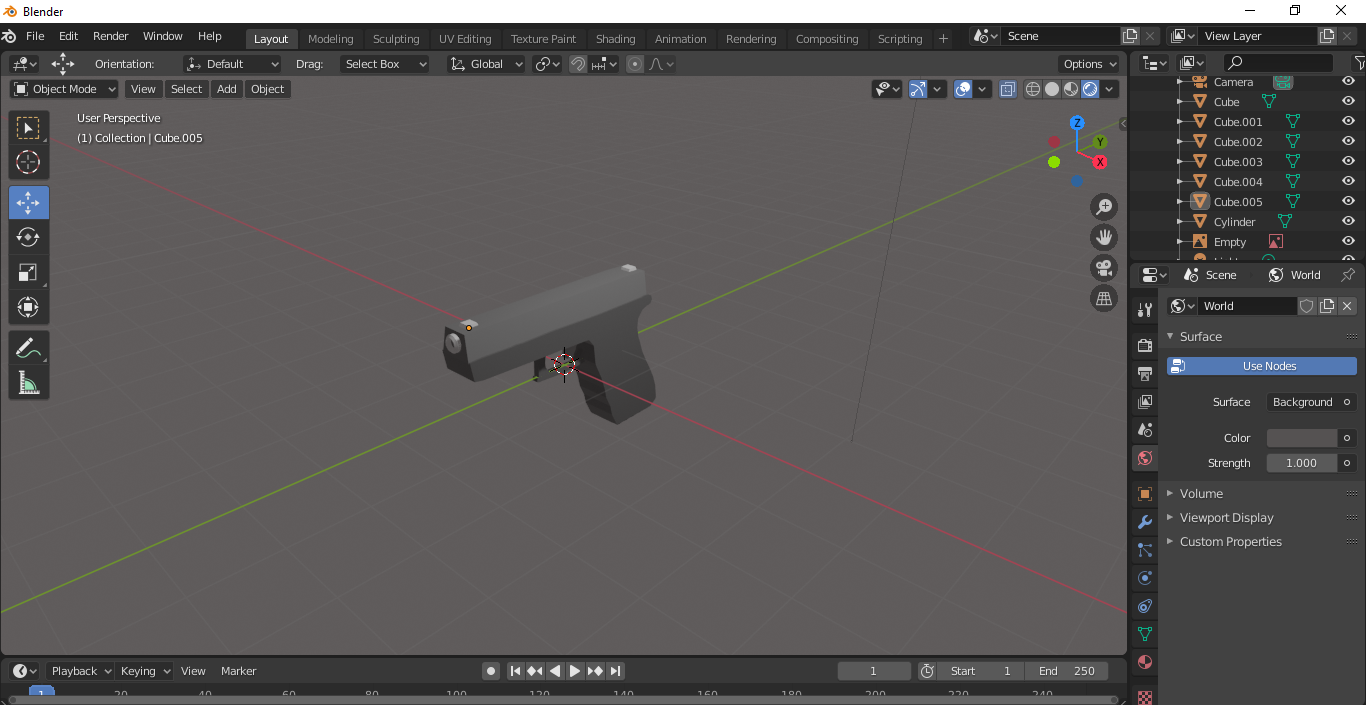Select the Rotate tool
Image resolution: width=1366 pixels, height=705 pixels.
pos(29,237)
